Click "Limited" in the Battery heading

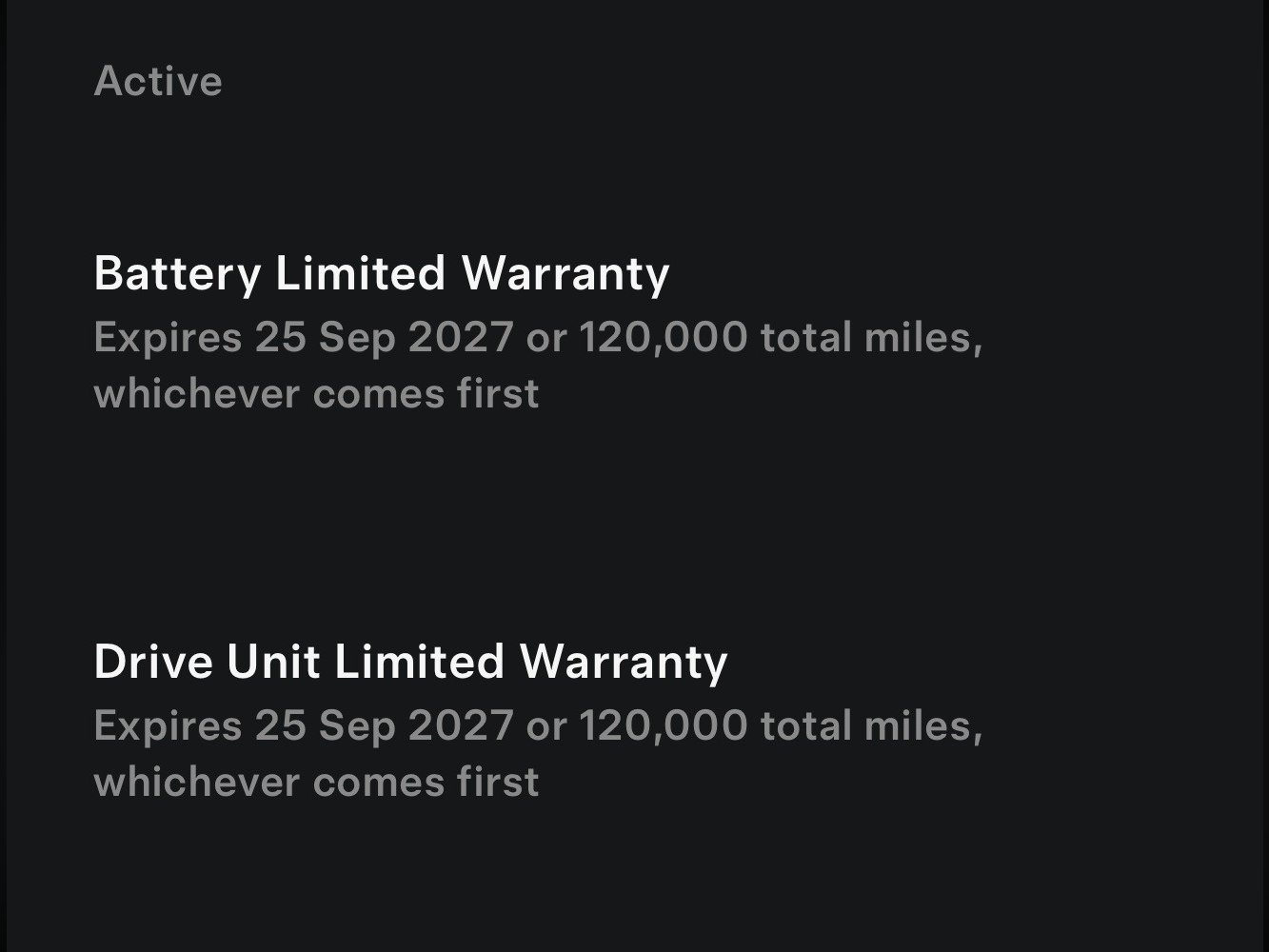360,274
